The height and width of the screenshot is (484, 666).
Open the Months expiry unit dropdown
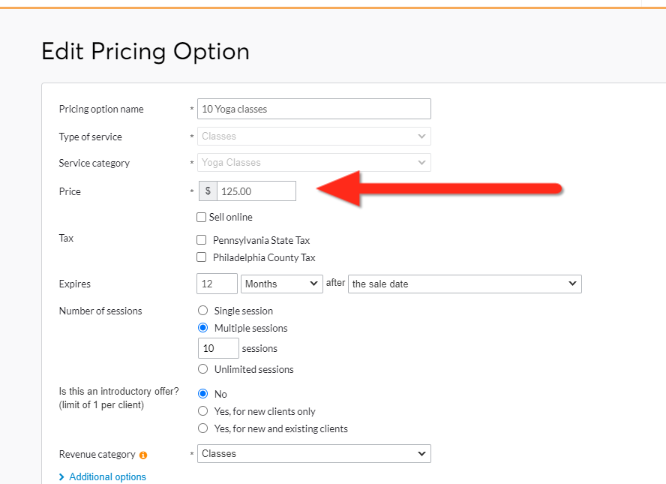coord(281,284)
